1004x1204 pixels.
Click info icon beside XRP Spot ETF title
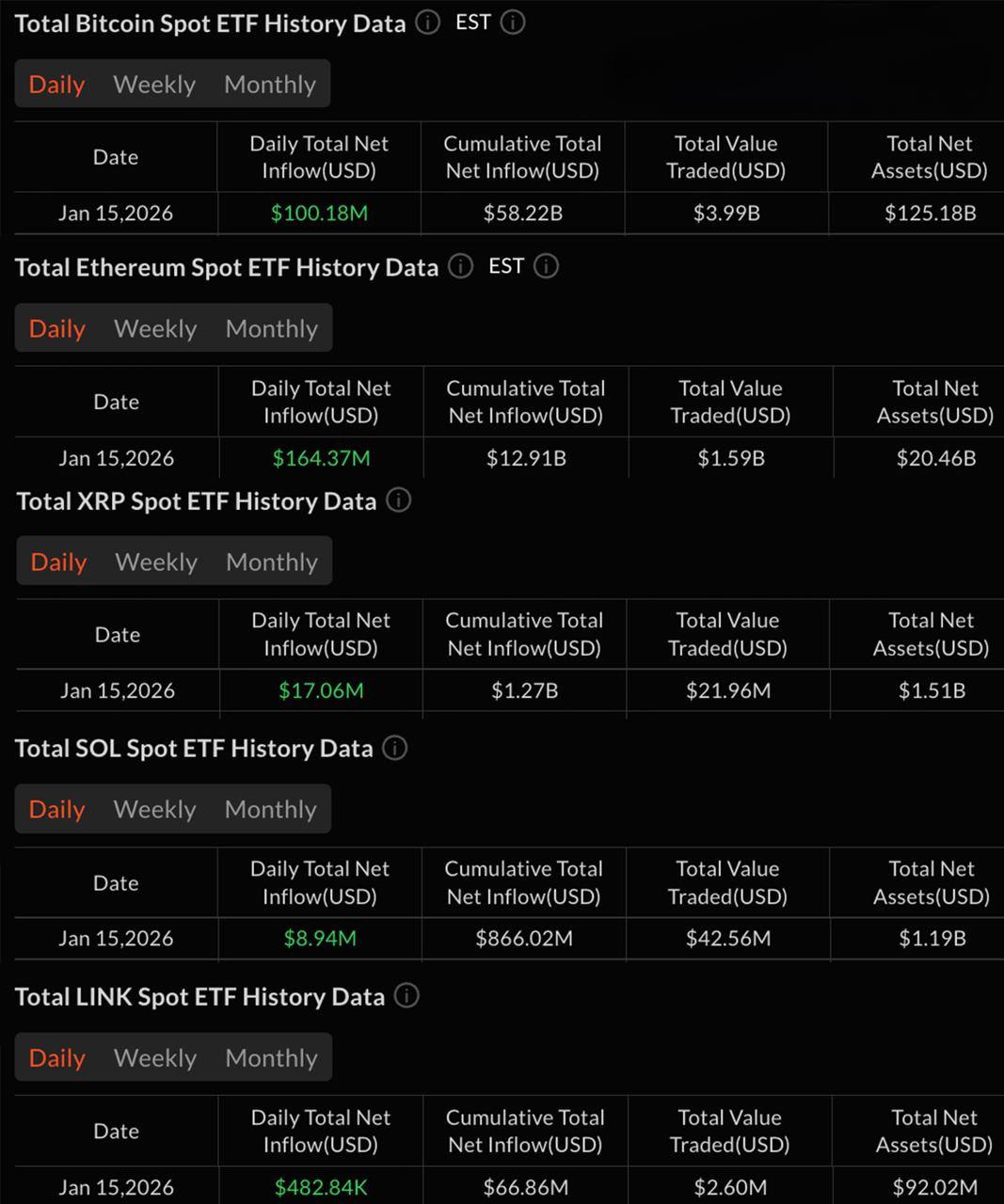(x=399, y=500)
